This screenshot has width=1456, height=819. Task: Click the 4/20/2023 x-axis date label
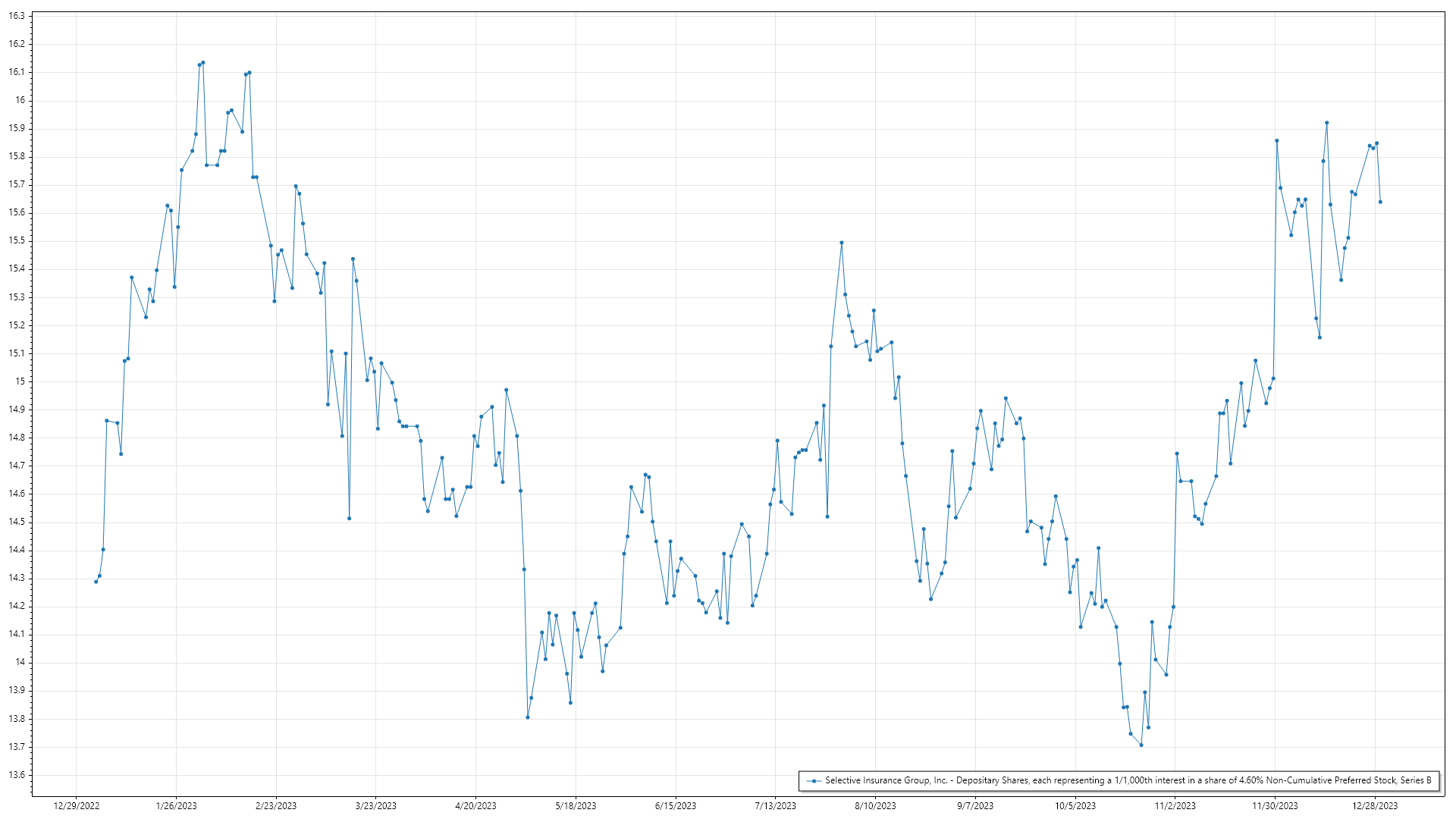coord(475,806)
